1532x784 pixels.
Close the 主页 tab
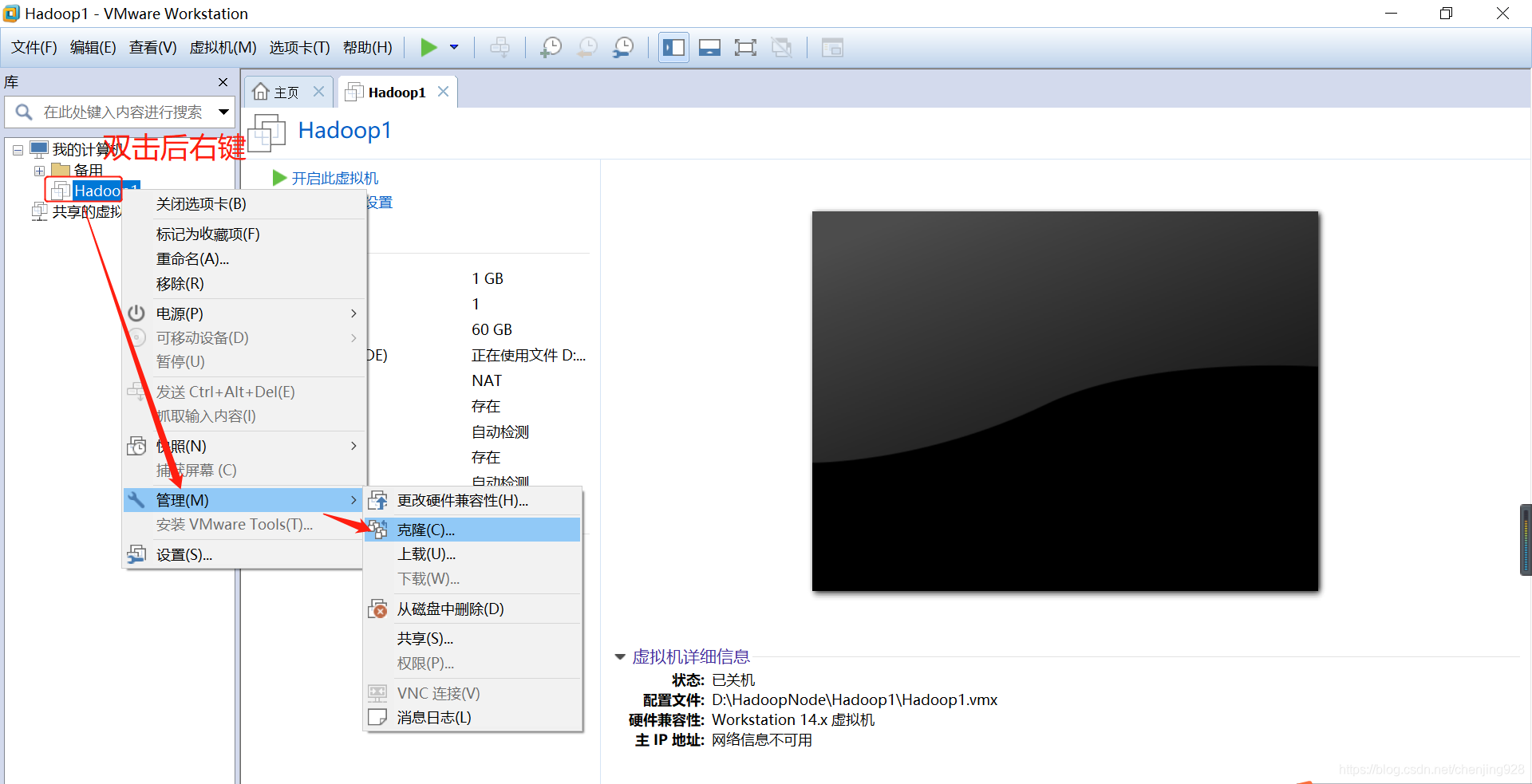click(318, 92)
